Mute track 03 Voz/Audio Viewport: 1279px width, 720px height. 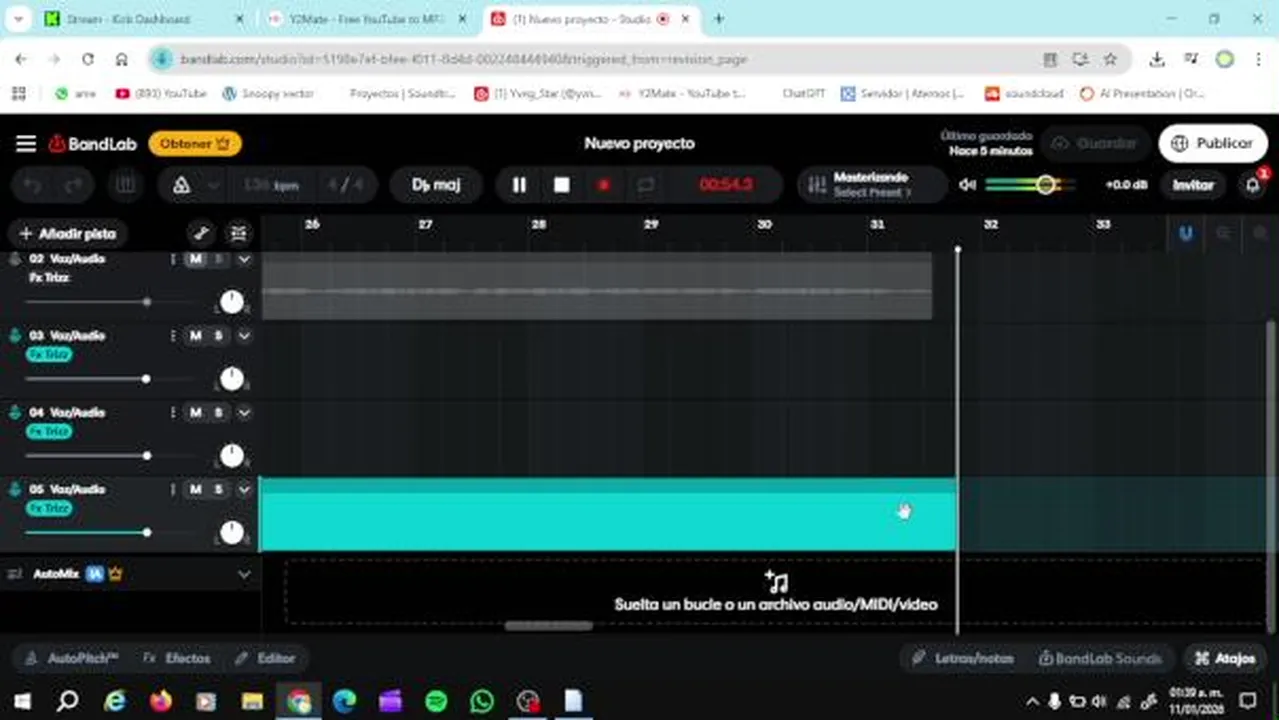[x=196, y=336]
